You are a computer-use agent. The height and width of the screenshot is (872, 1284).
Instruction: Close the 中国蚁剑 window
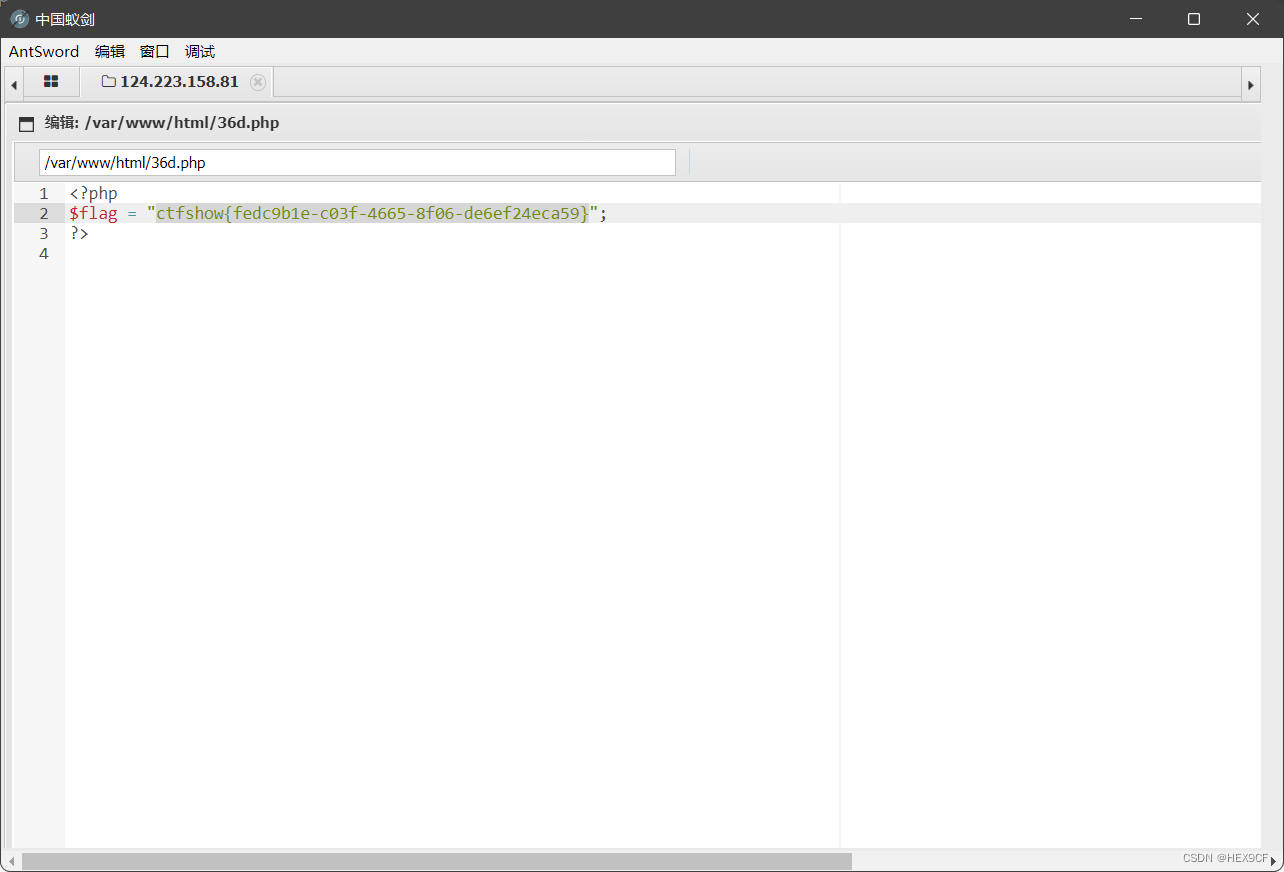(x=1253, y=19)
